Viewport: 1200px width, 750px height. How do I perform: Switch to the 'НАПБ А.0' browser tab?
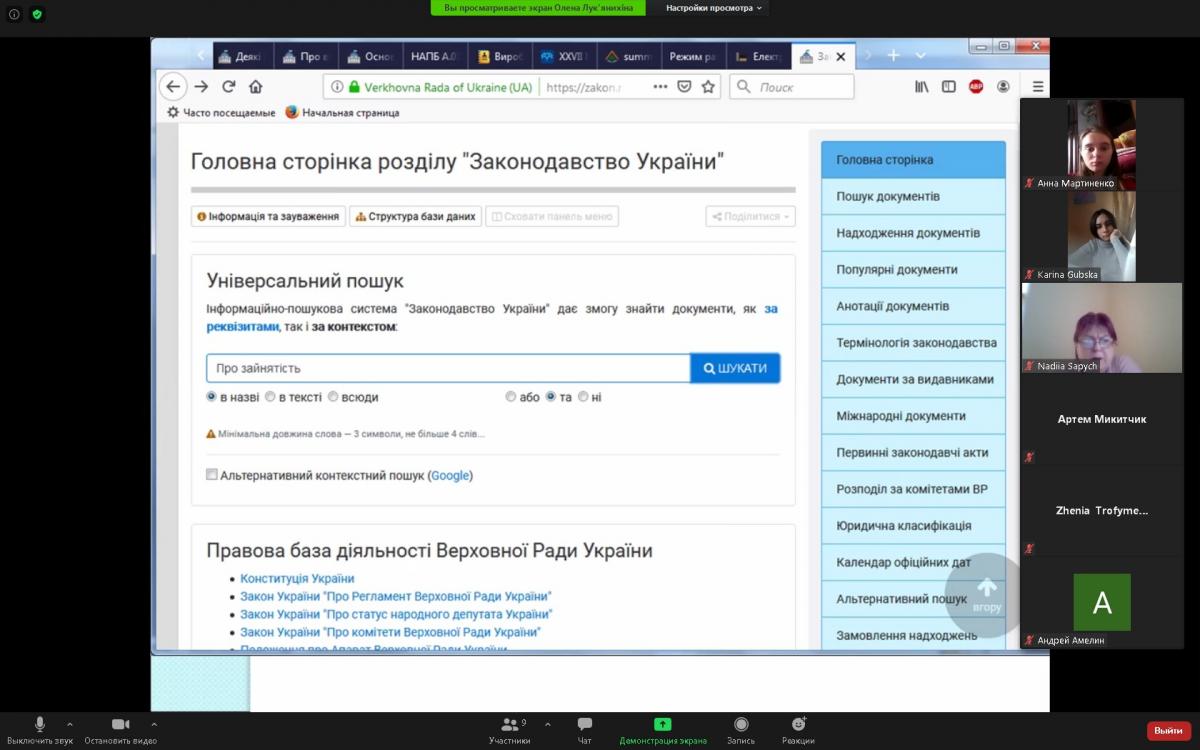435,57
